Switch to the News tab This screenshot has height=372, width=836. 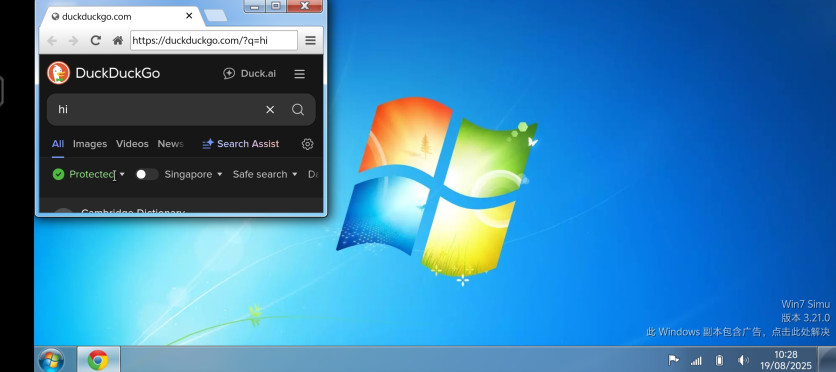pos(171,144)
